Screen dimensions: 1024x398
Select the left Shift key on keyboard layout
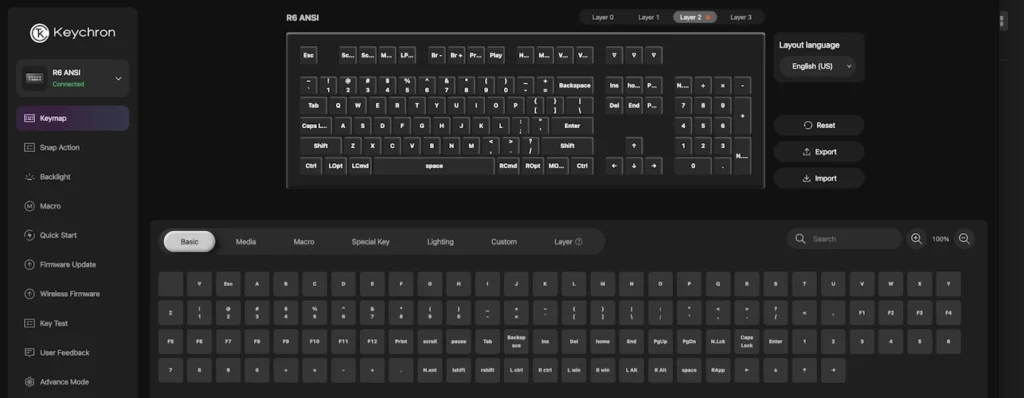tap(321, 146)
